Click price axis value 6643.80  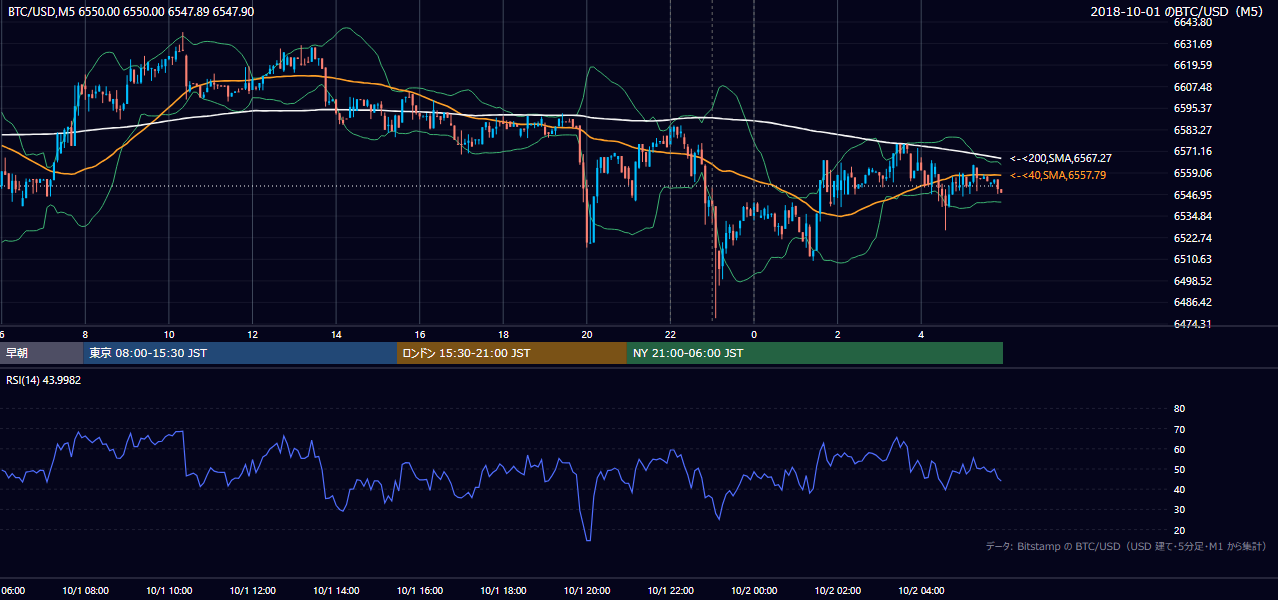1193,22
